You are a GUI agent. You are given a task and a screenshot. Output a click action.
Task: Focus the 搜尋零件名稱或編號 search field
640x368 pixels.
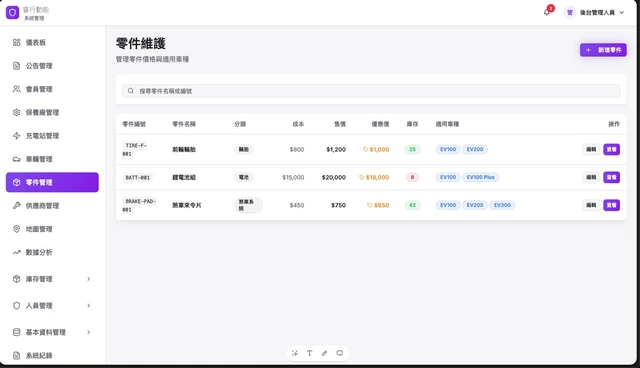[x=371, y=91]
